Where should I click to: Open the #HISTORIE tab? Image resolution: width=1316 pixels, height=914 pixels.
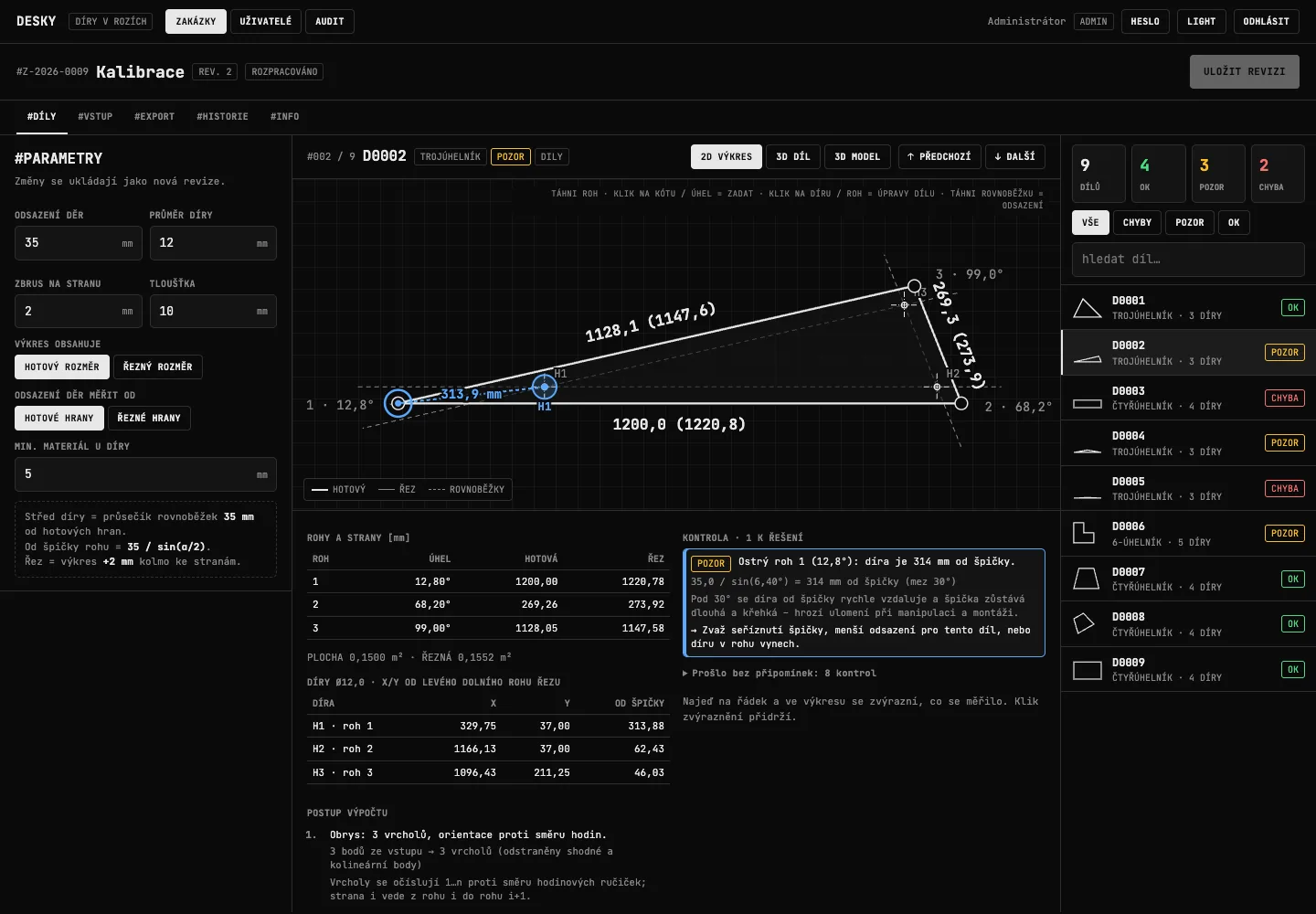pos(222,117)
